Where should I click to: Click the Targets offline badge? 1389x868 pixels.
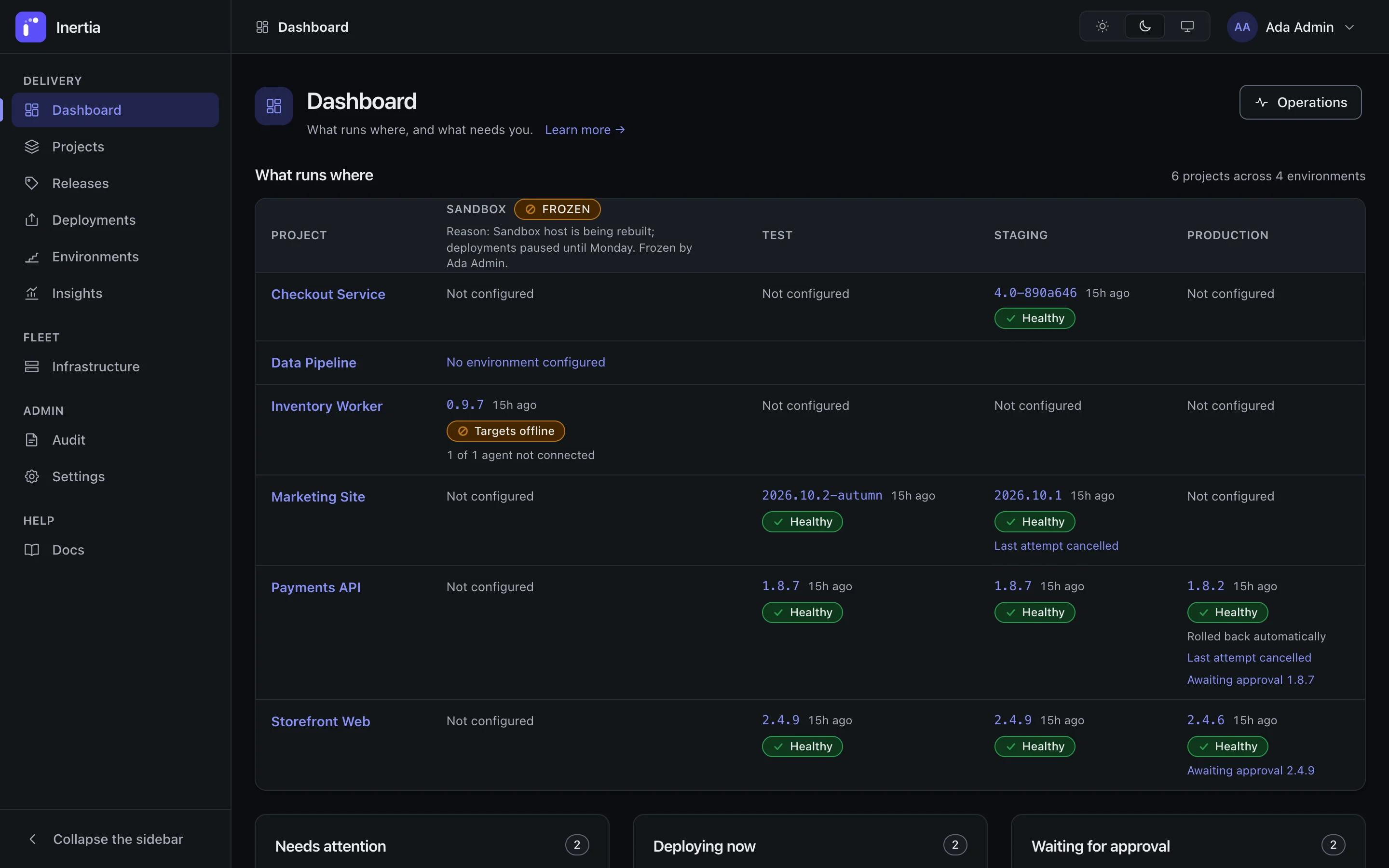505,431
